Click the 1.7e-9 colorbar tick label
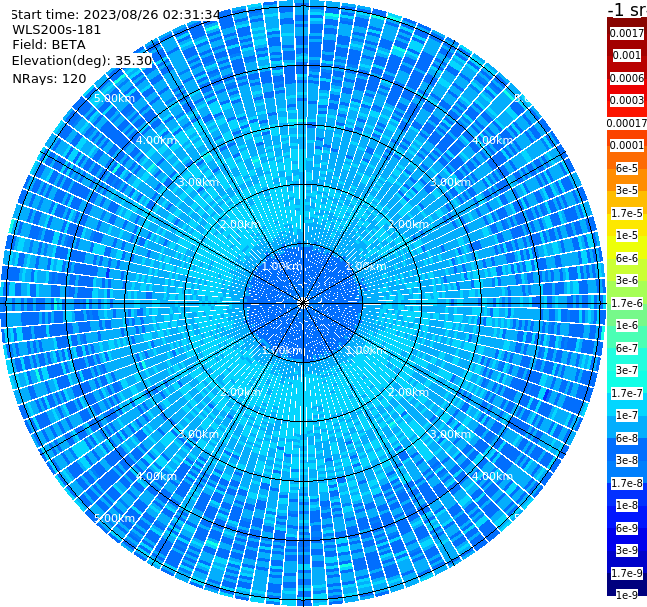The height and width of the screenshot is (607, 647). tap(627, 573)
